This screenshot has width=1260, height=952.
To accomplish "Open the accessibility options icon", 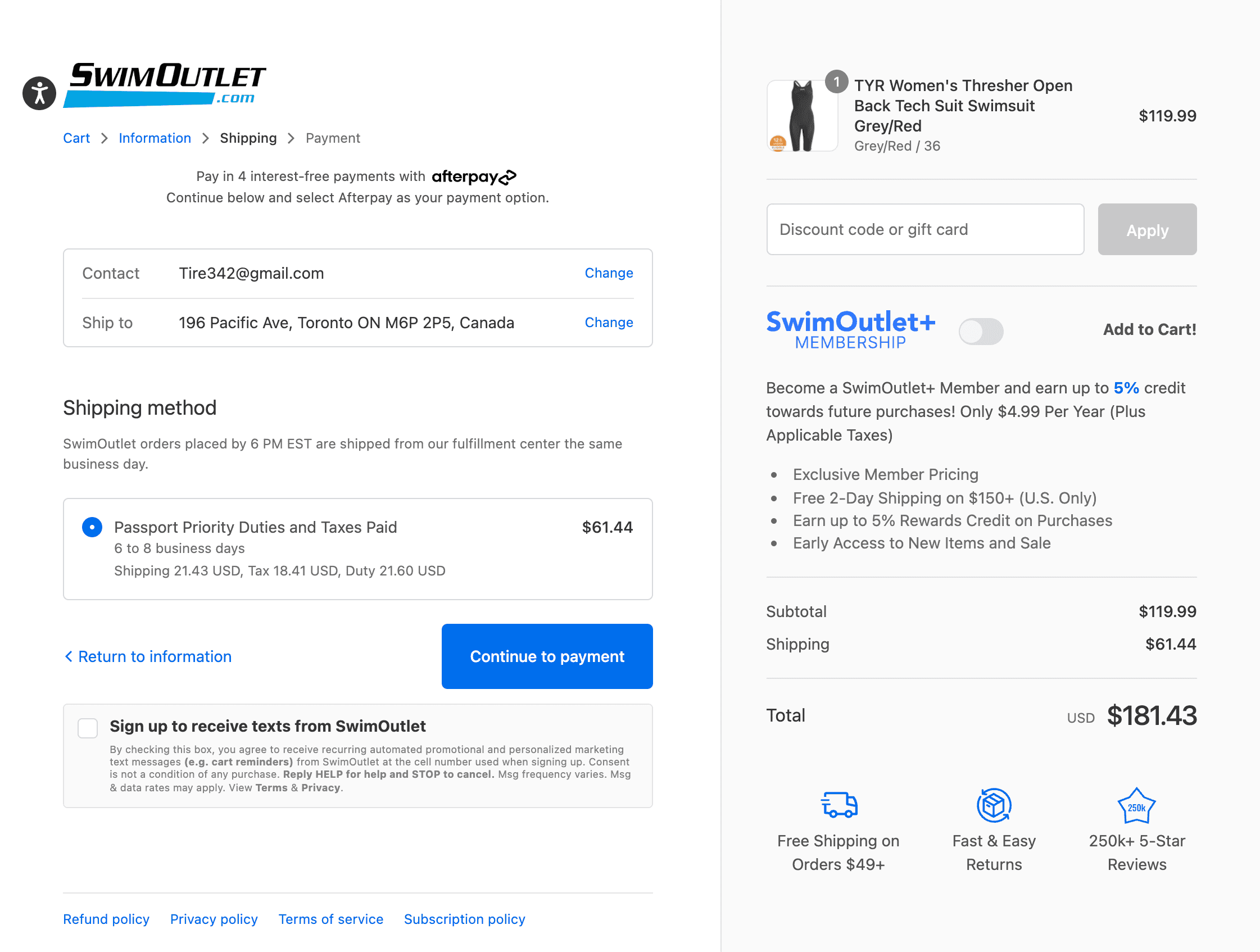I will pyautogui.click(x=39, y=93).
